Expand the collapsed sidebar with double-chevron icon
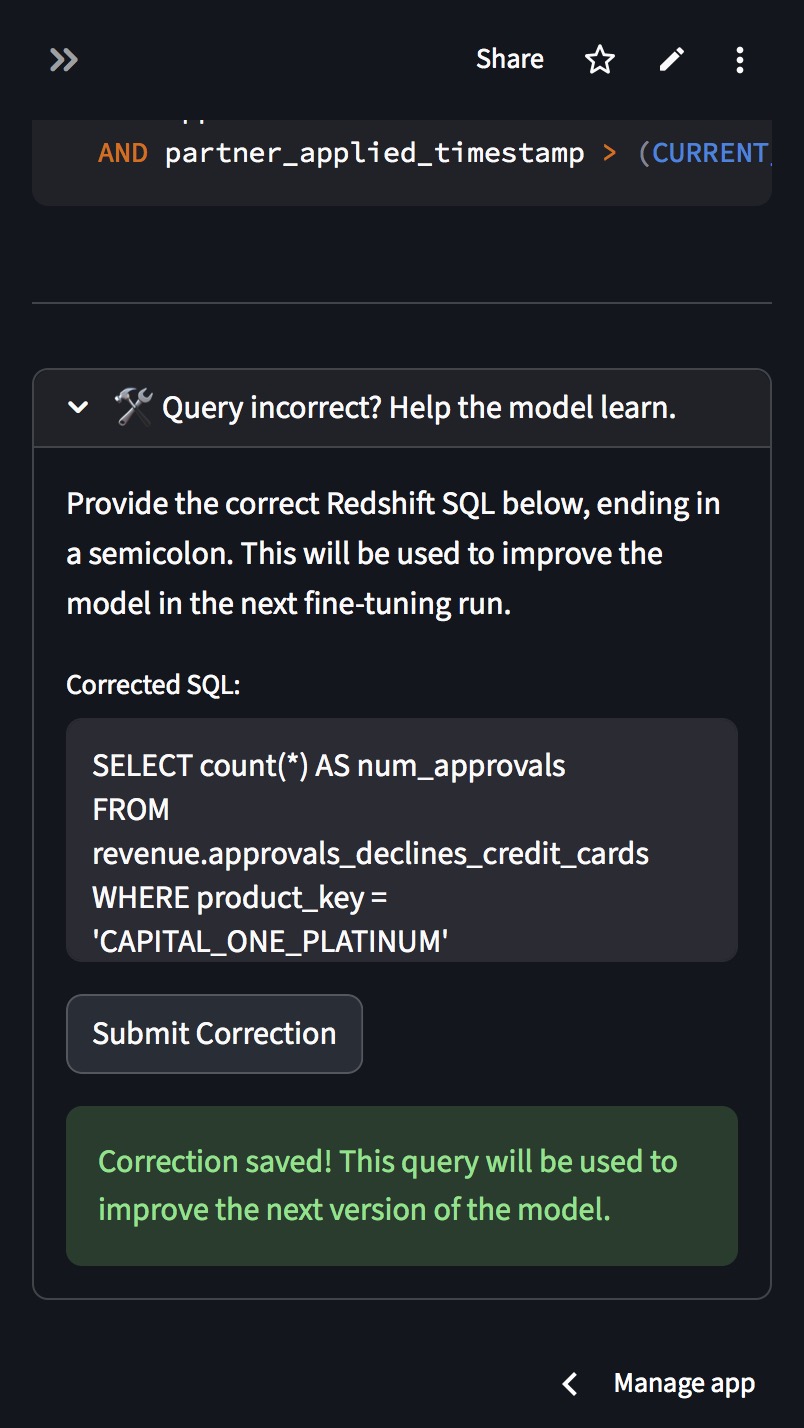The height and width of the screenshot is (1428, 804). click(x=63, y=60)
